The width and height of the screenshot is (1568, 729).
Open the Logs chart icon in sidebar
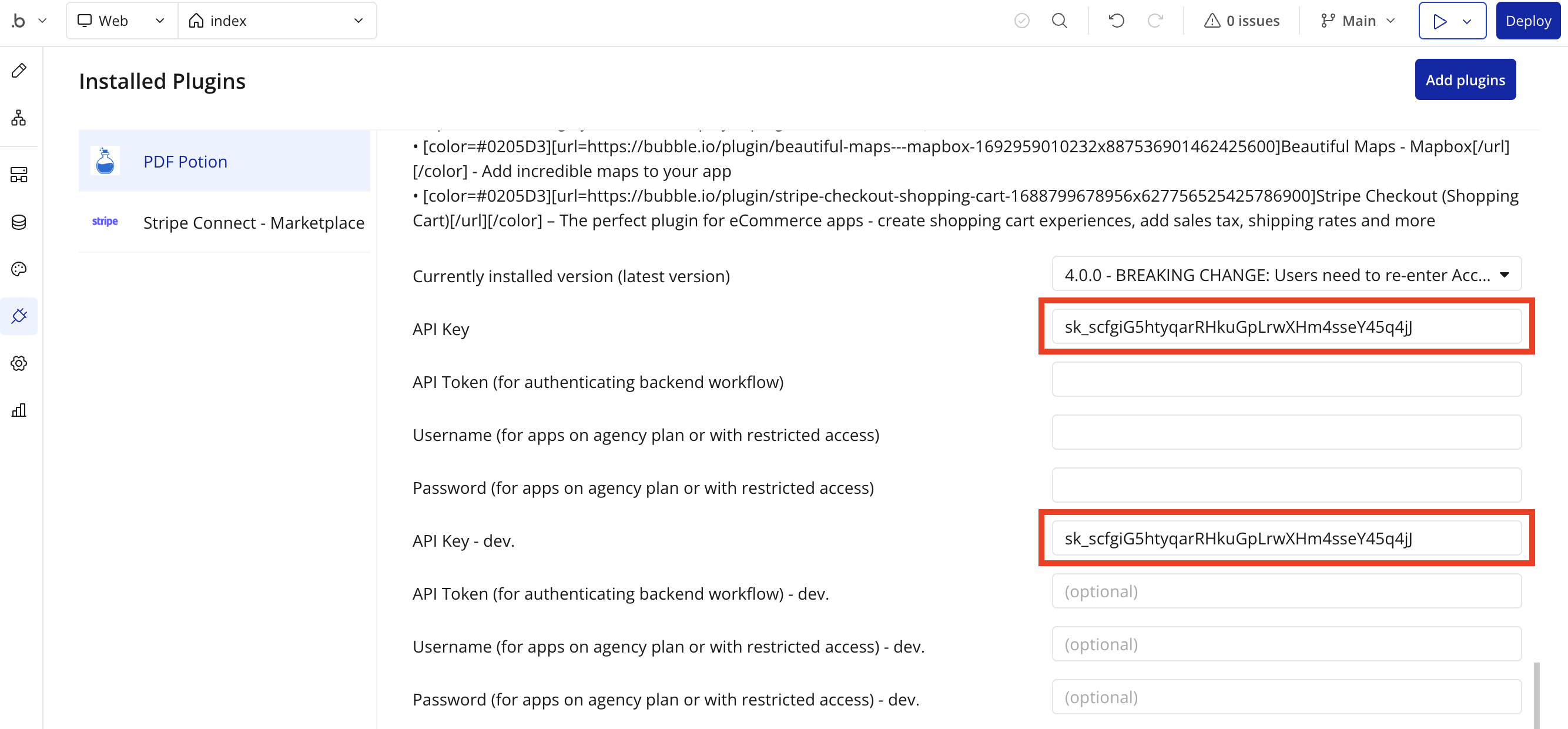coord(19,410)
